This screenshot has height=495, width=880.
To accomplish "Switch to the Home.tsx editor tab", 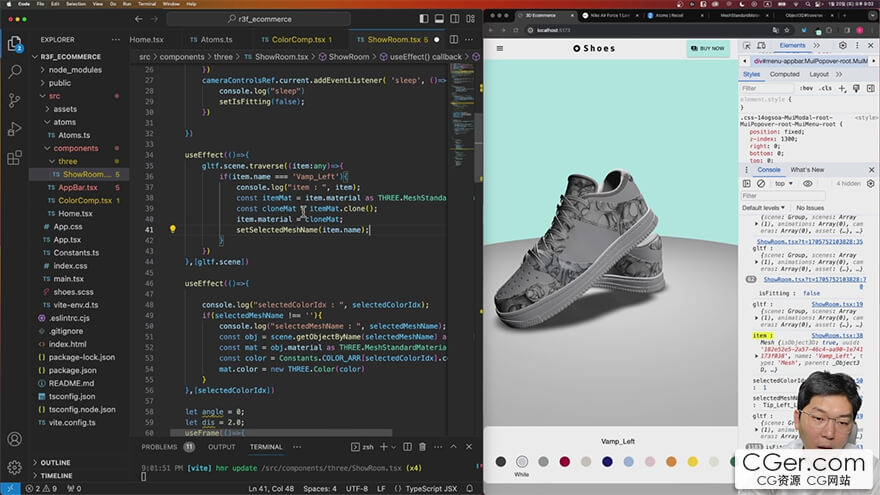I will point(146,39).
